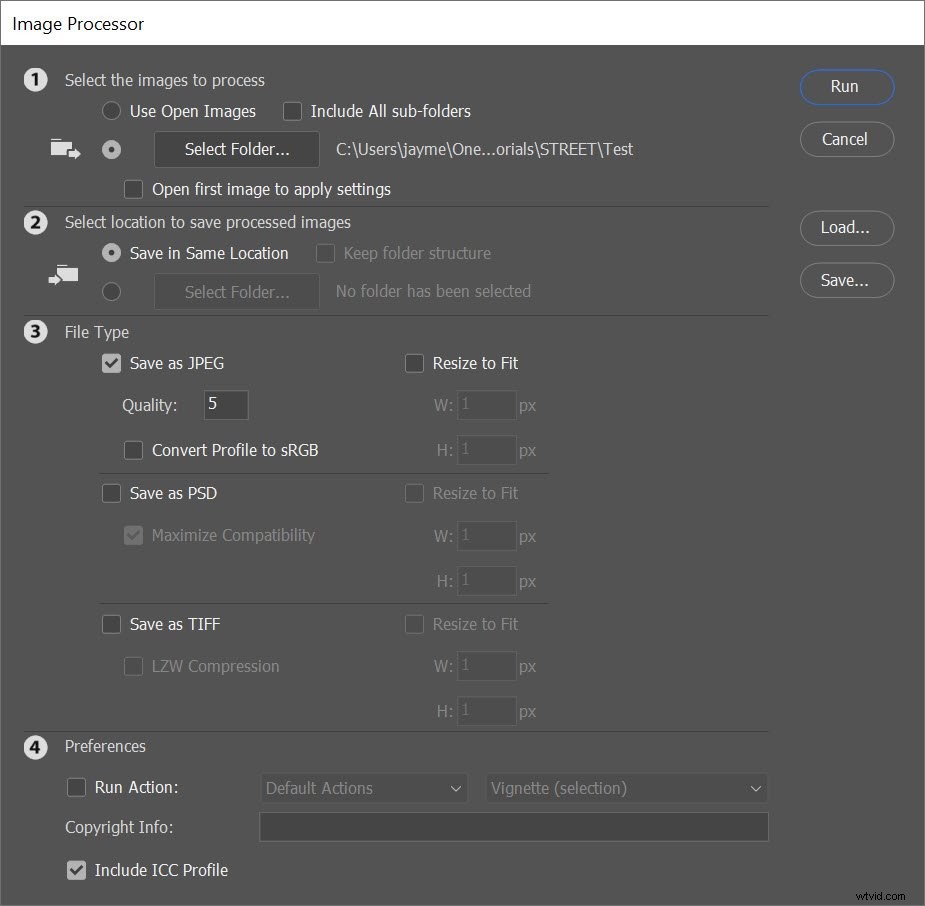The image size is (925, 906).
Task: Click the step 1 numbered circle icon
Action: pyautogui.click(x=36, y=80)
